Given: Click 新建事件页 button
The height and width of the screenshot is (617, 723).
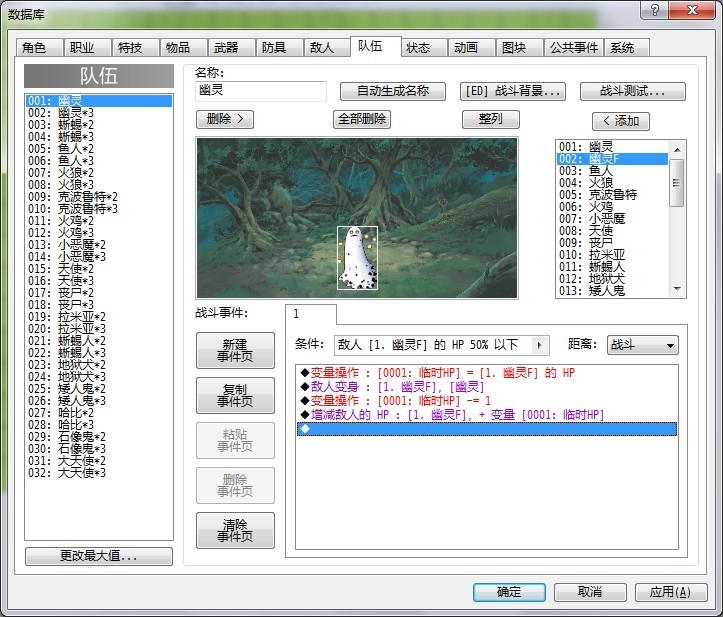Looking at the screenshot, I should click(x=235, y=350).
